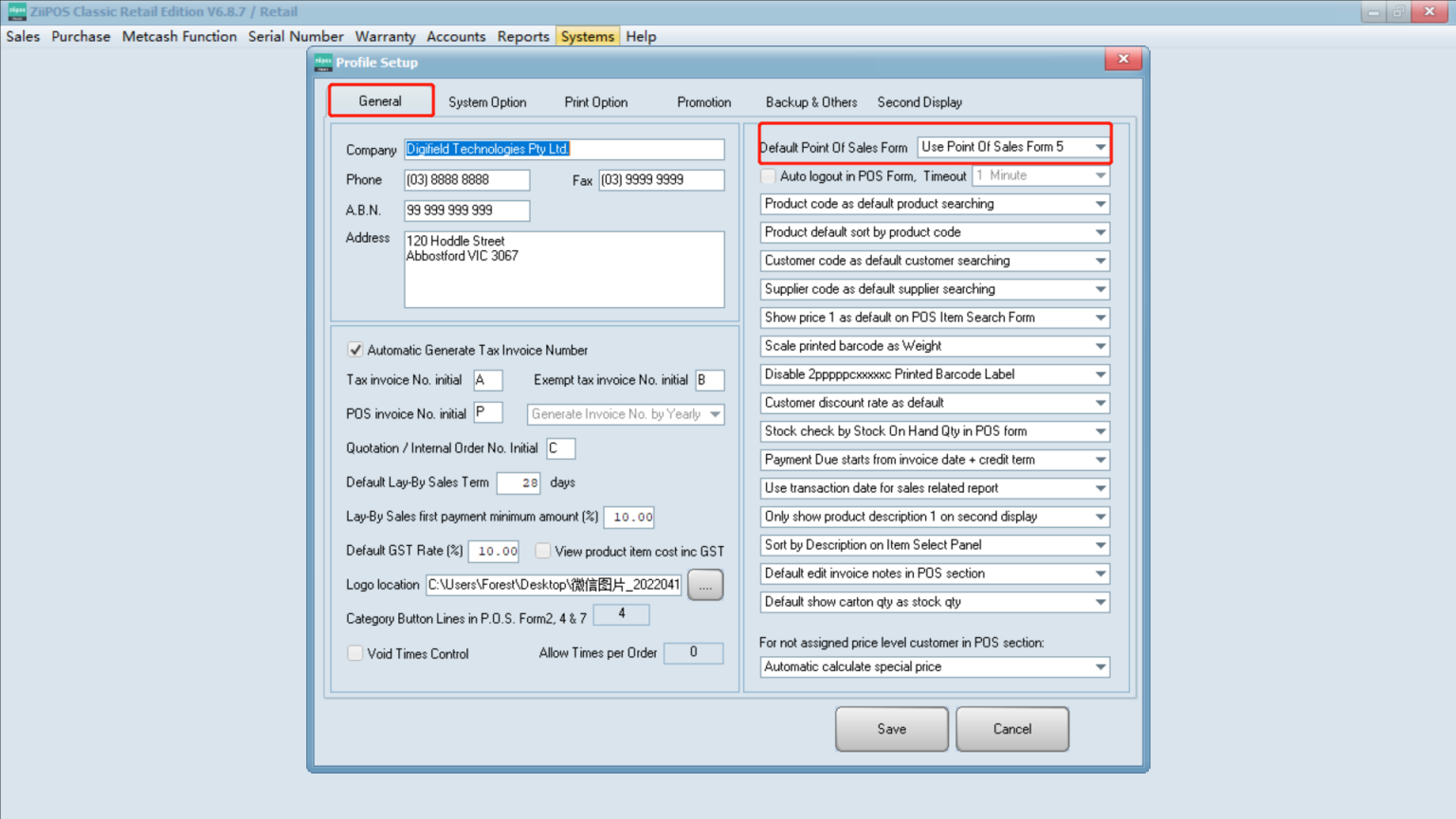Click the Company name input field

point(563,149)
